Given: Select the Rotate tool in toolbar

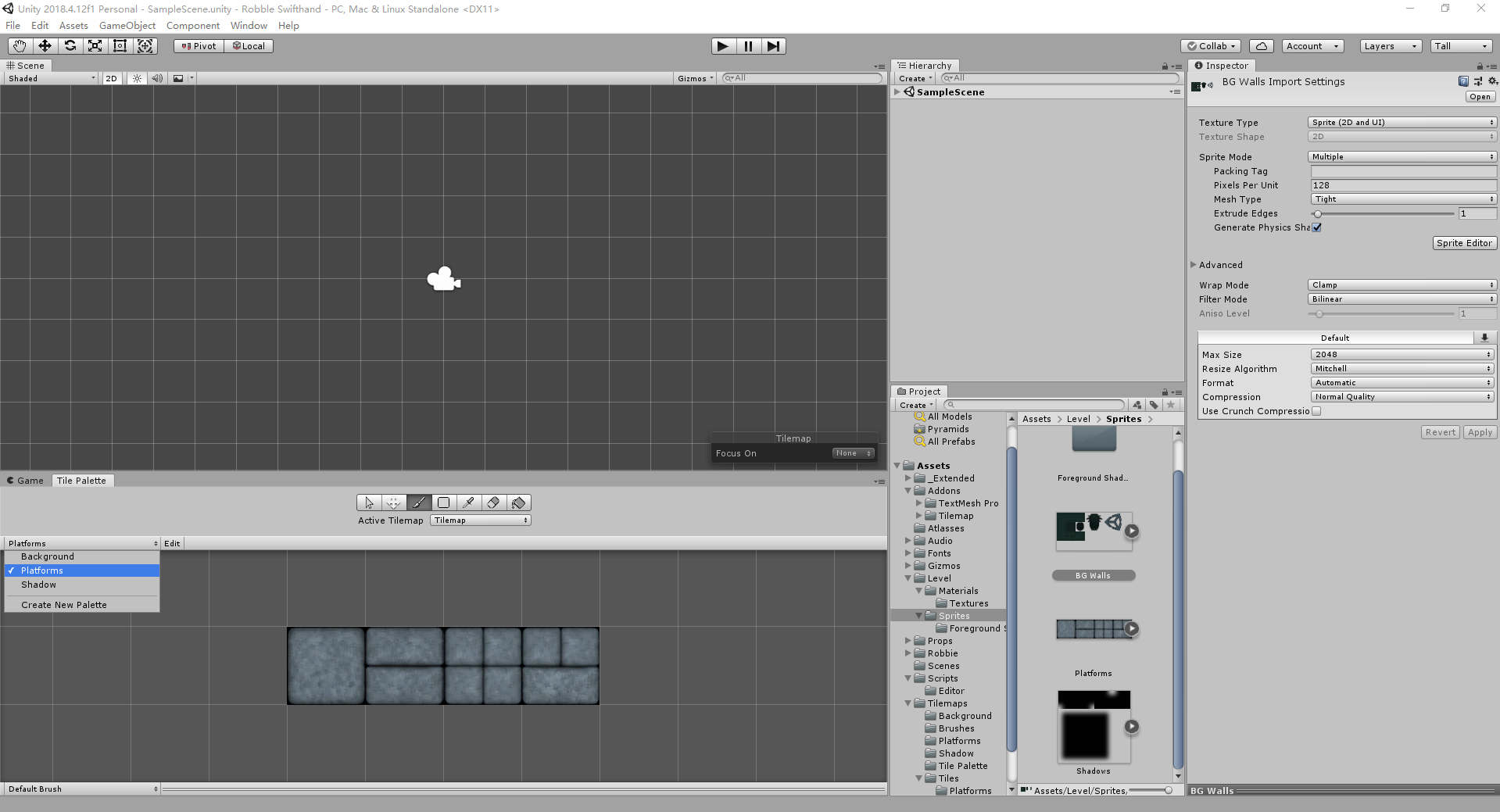Looking at the screenshot, I should [x=70, y=46].
